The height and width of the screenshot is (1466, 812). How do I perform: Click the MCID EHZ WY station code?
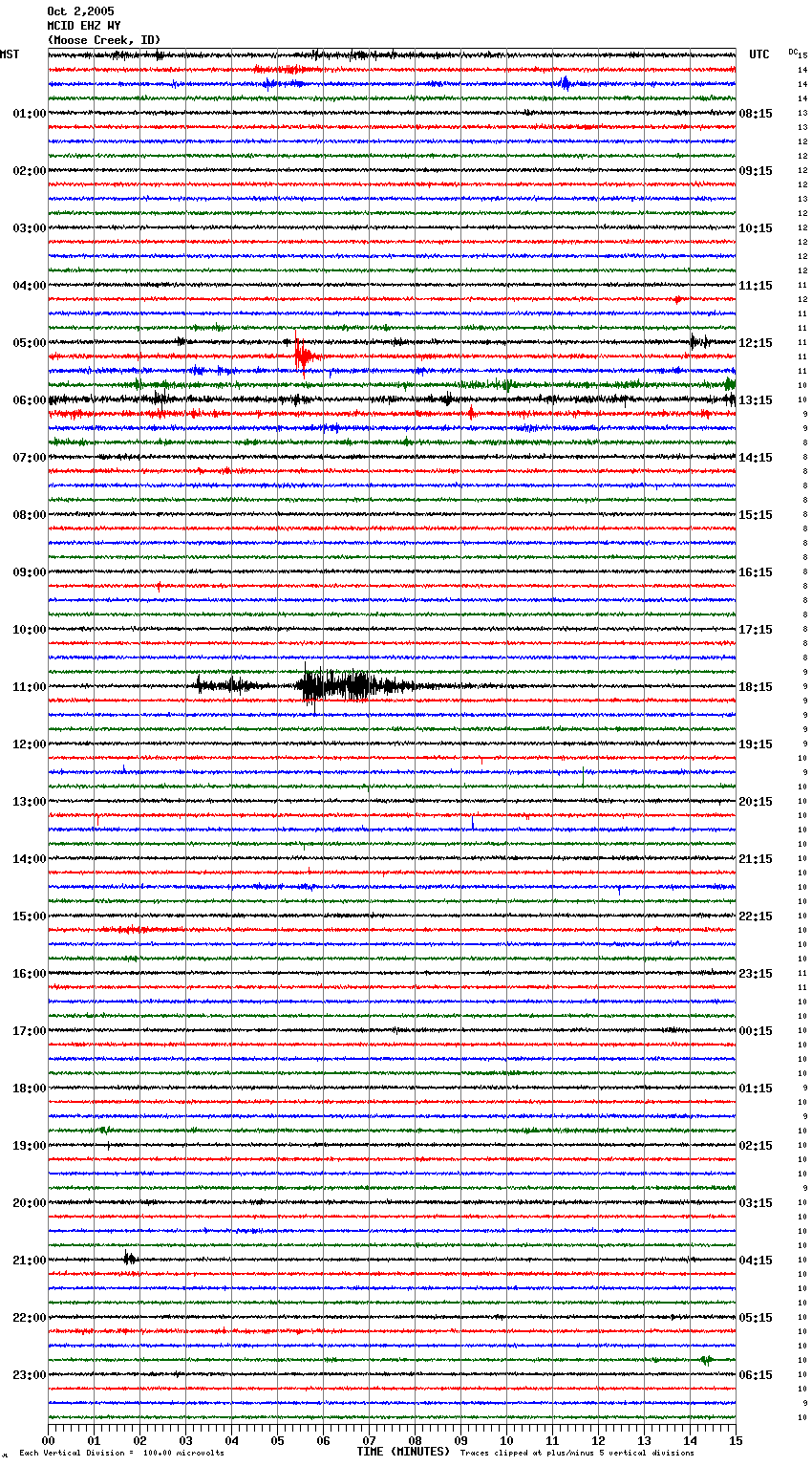84,26
